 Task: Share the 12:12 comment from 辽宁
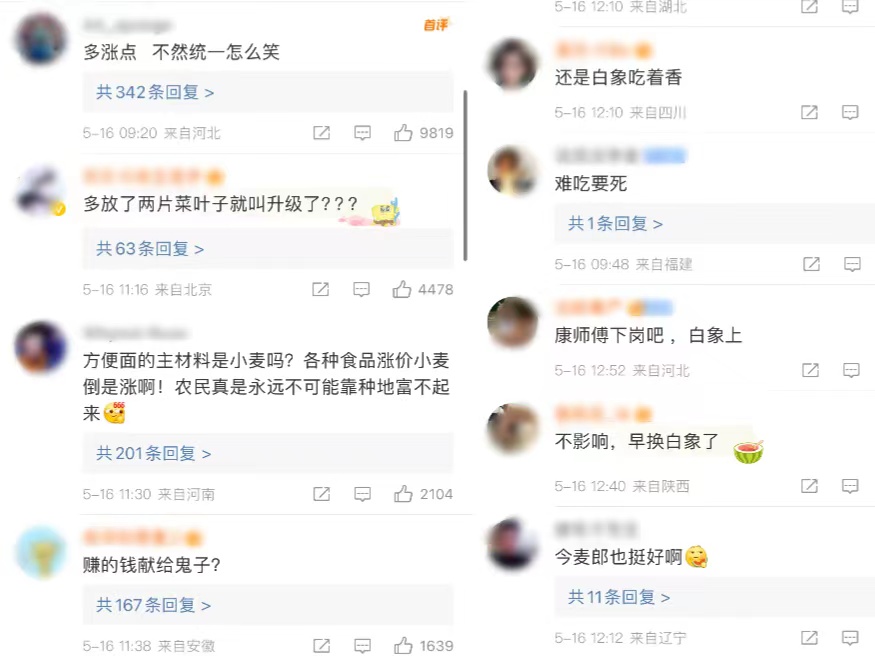click(x=809, y=638)
